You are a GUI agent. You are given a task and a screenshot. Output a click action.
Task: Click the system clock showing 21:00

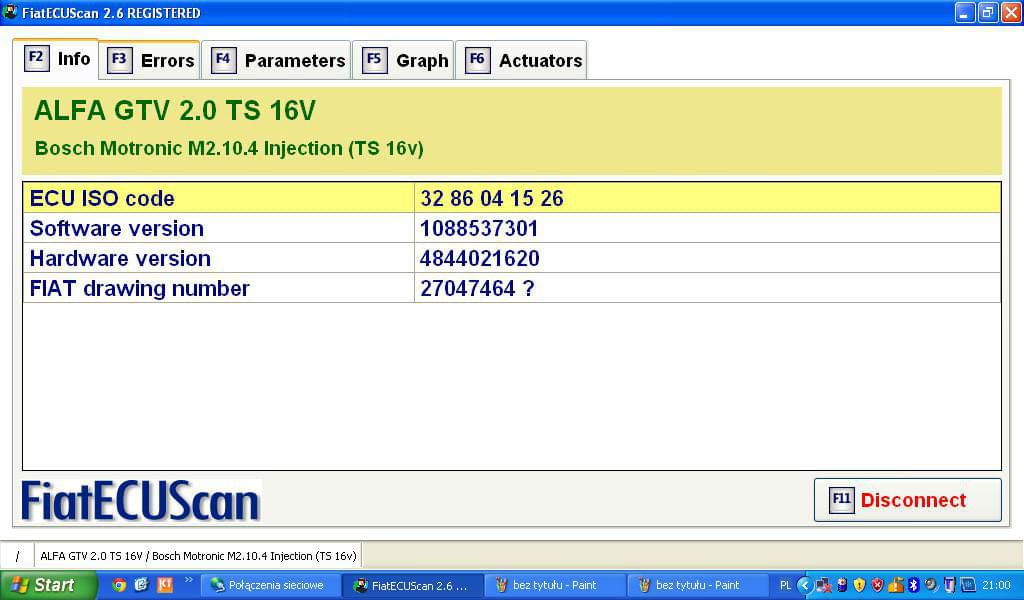pyautogui.click(x=997, y=586)
